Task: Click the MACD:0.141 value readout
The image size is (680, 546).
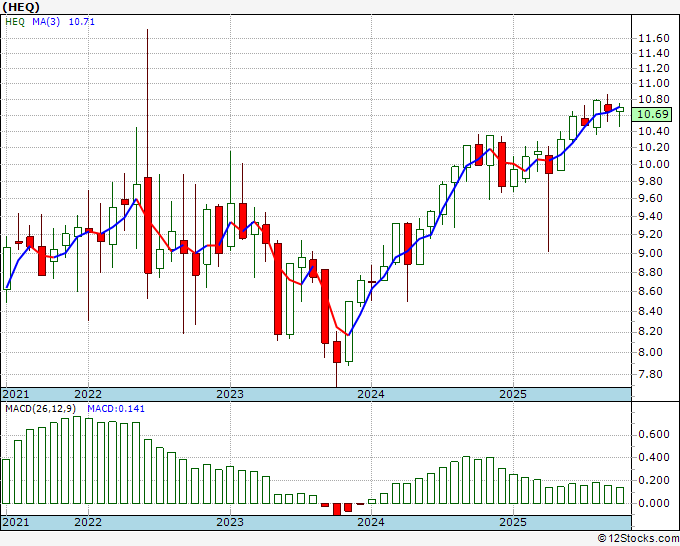Action: (x=116, y=409)
